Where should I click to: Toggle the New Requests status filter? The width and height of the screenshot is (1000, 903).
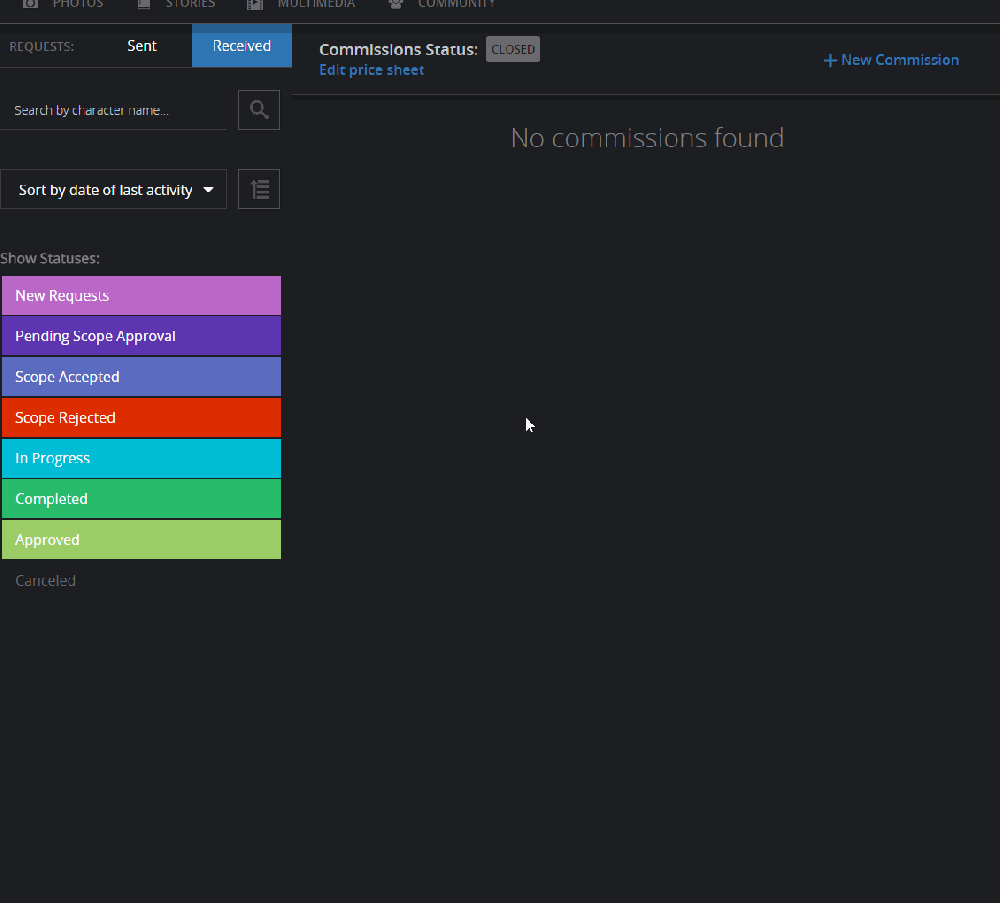(141, 296)
